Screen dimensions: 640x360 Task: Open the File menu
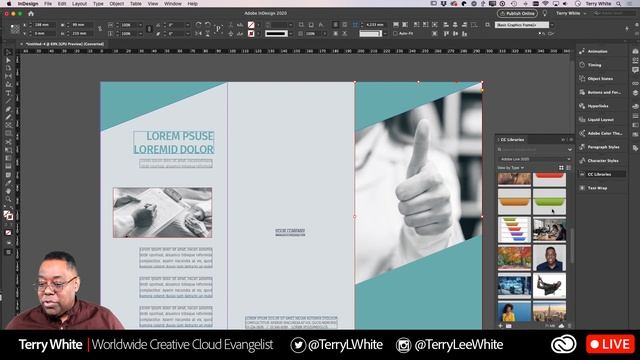click(x=48, y=4)
